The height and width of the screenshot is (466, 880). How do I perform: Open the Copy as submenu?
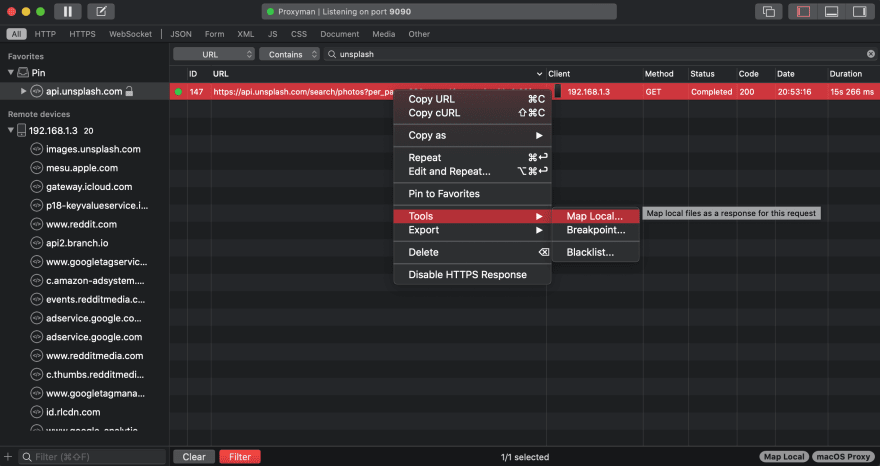pyautogui.click(x=473, y=135)
